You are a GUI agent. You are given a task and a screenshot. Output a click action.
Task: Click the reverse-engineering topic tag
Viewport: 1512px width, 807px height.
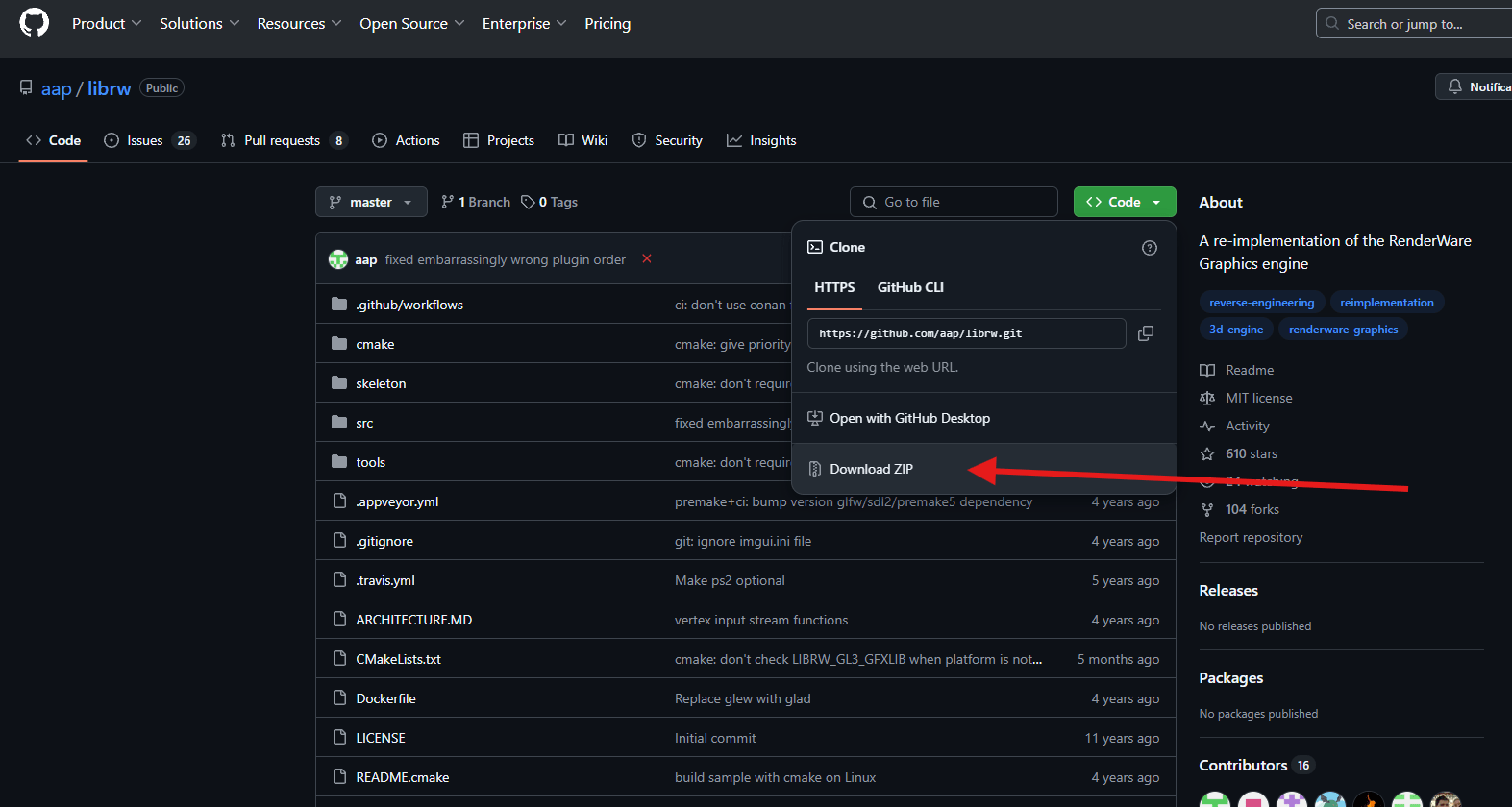click(1262, 303)
